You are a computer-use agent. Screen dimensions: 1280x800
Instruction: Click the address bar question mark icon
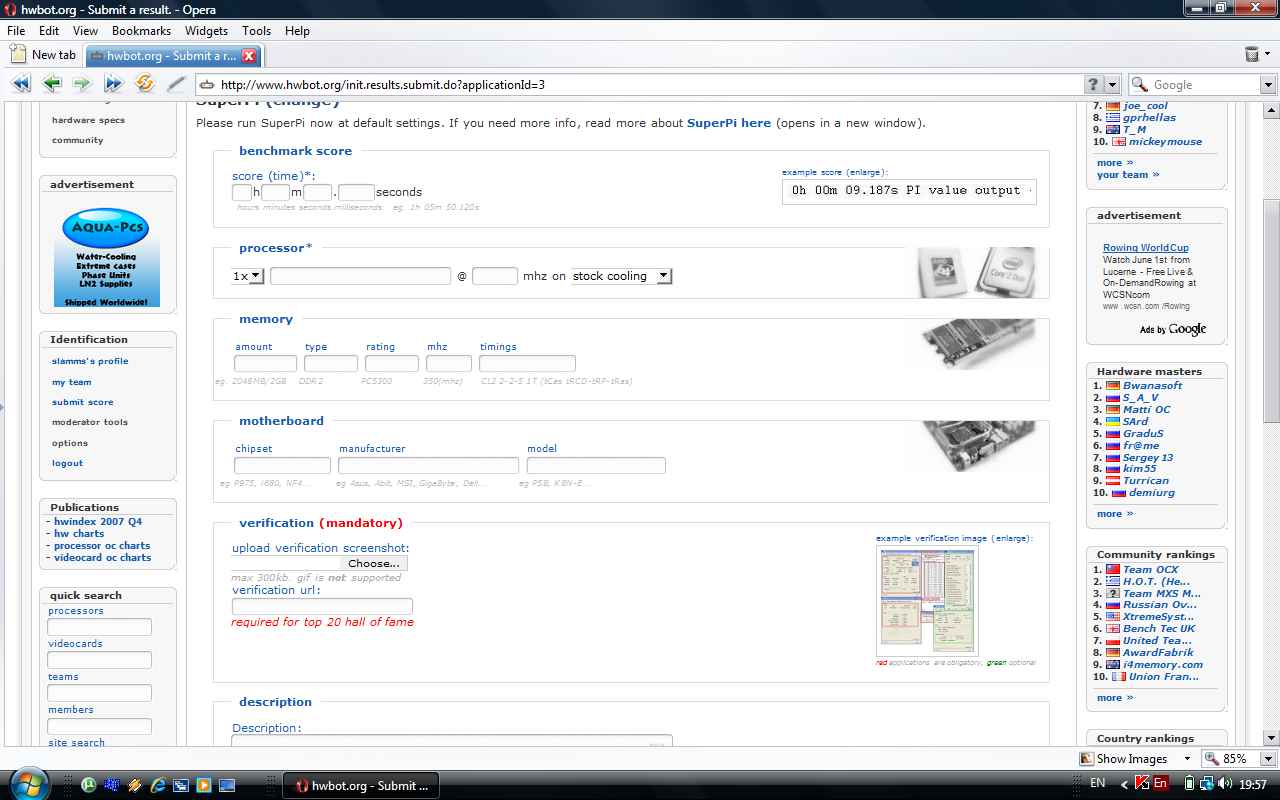click(1094, 85)
